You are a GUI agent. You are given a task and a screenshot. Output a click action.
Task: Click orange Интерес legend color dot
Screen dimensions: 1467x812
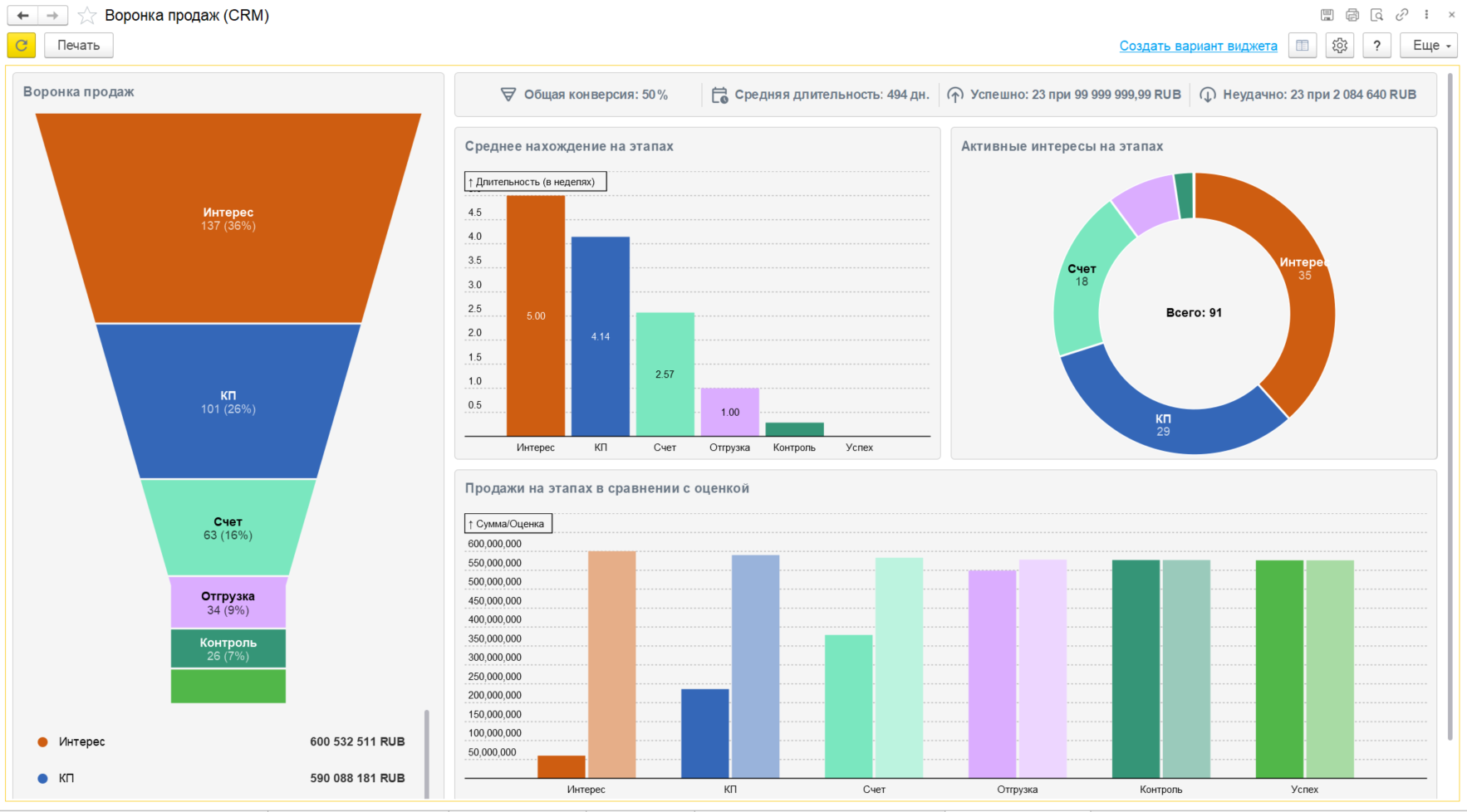click(x=42, y=742)
